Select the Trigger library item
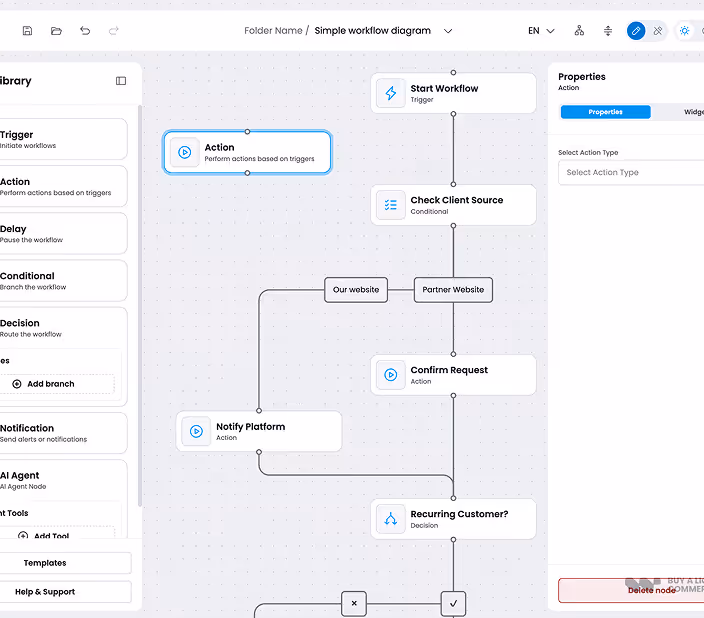 [x=63, y=139]
